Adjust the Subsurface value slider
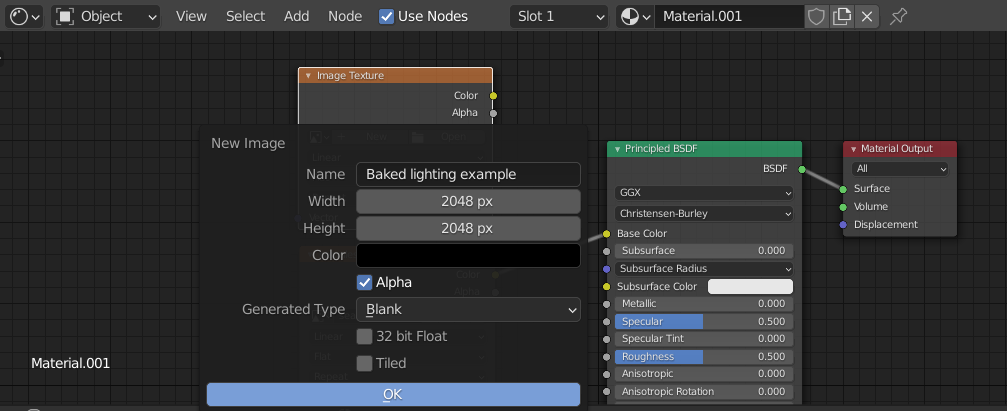Image resolution: width=1007 pixels, height=411 pixels. point(704,250)
